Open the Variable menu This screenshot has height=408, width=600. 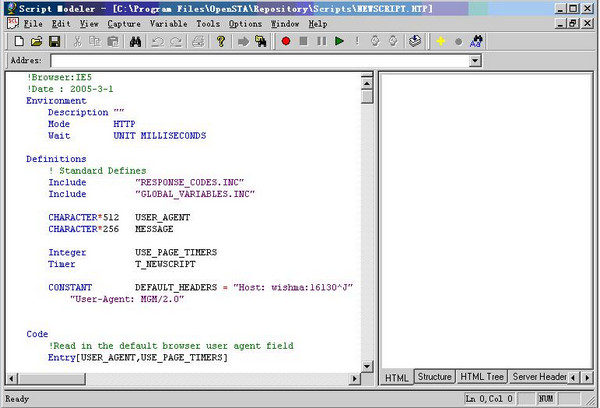coord(171,22)
